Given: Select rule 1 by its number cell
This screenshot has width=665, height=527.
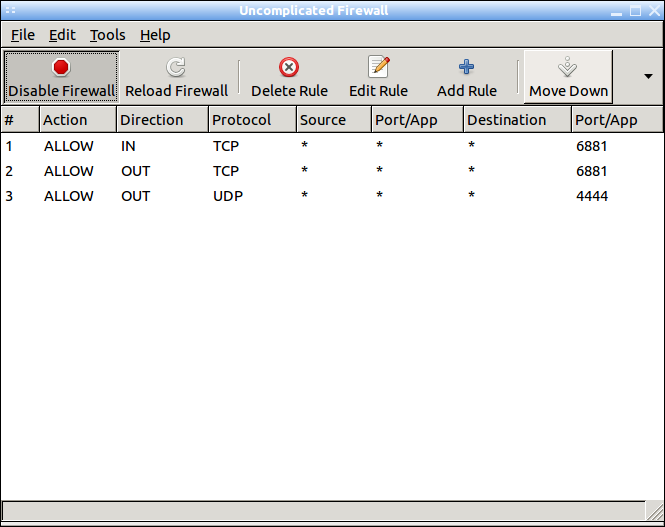Looking at the screenshot, I should (9, 146).
